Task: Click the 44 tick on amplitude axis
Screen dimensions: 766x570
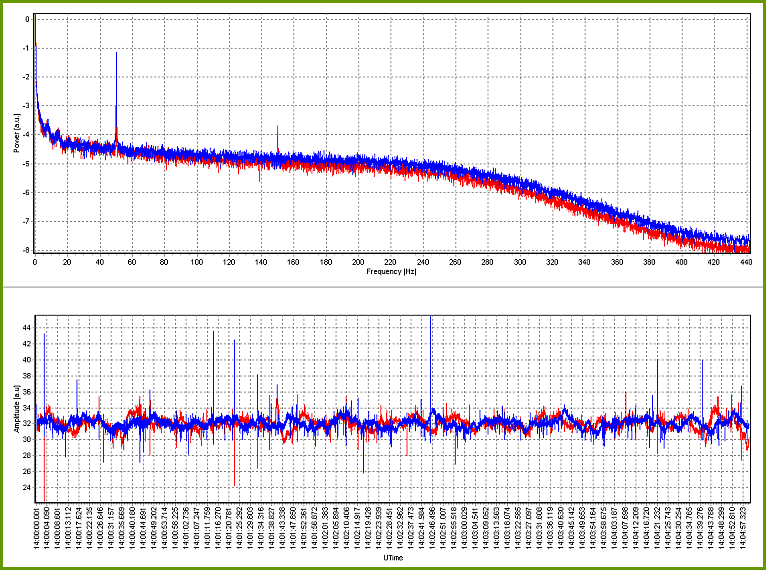Action: (26, 327)
